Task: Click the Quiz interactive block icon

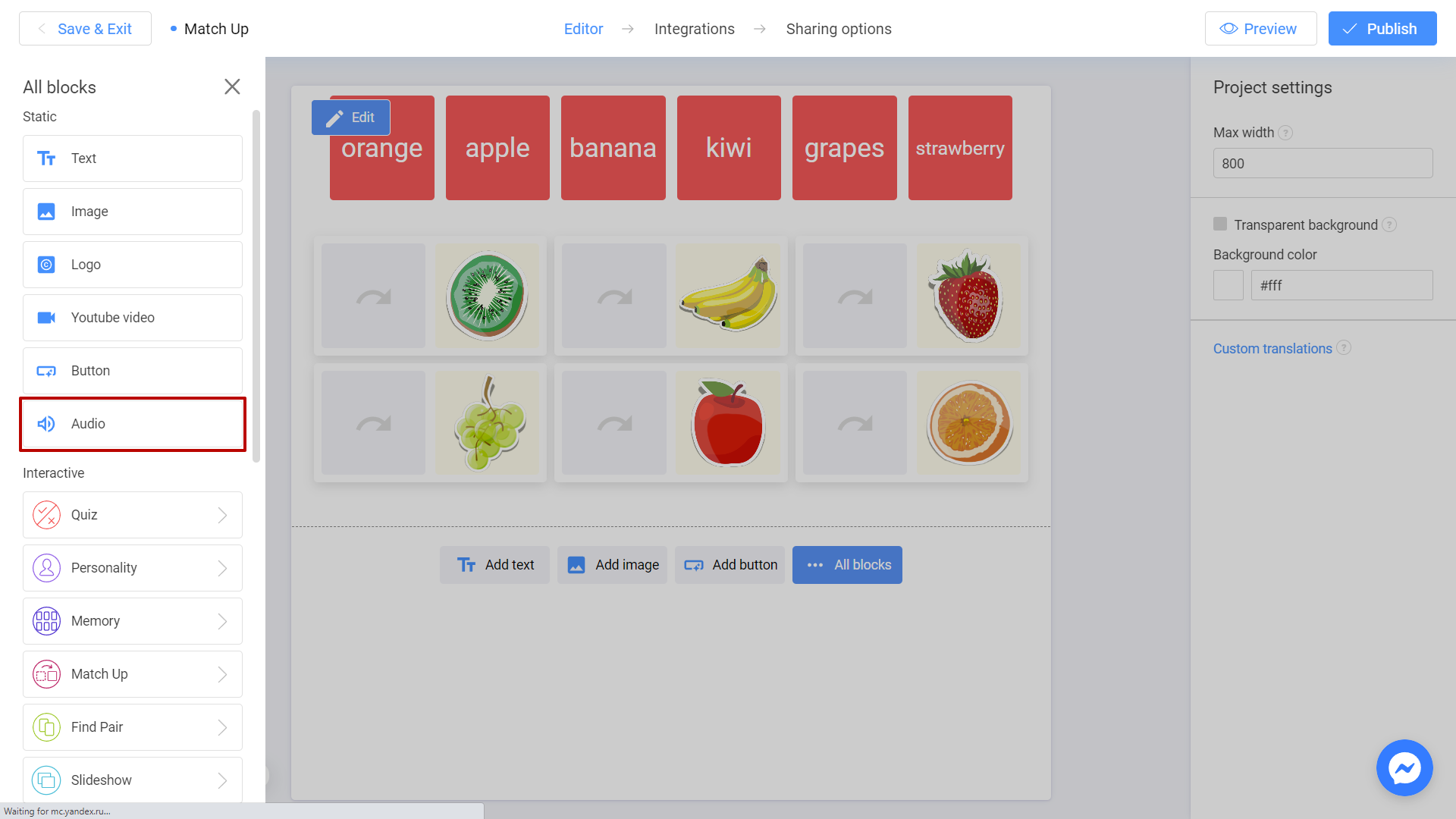Action: (x=47, y=514)
